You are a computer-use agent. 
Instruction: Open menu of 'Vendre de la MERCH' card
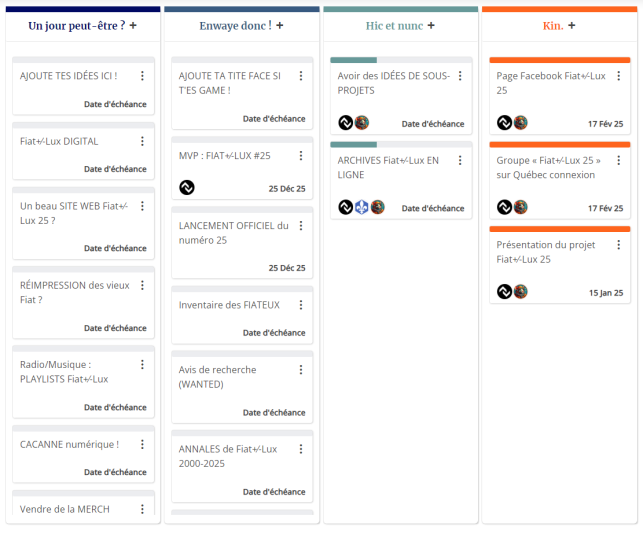point(142,509)
